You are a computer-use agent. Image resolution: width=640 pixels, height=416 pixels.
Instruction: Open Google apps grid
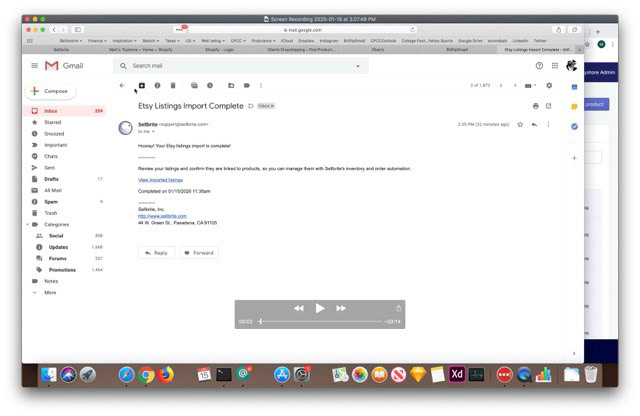click(x=555, y=66)
